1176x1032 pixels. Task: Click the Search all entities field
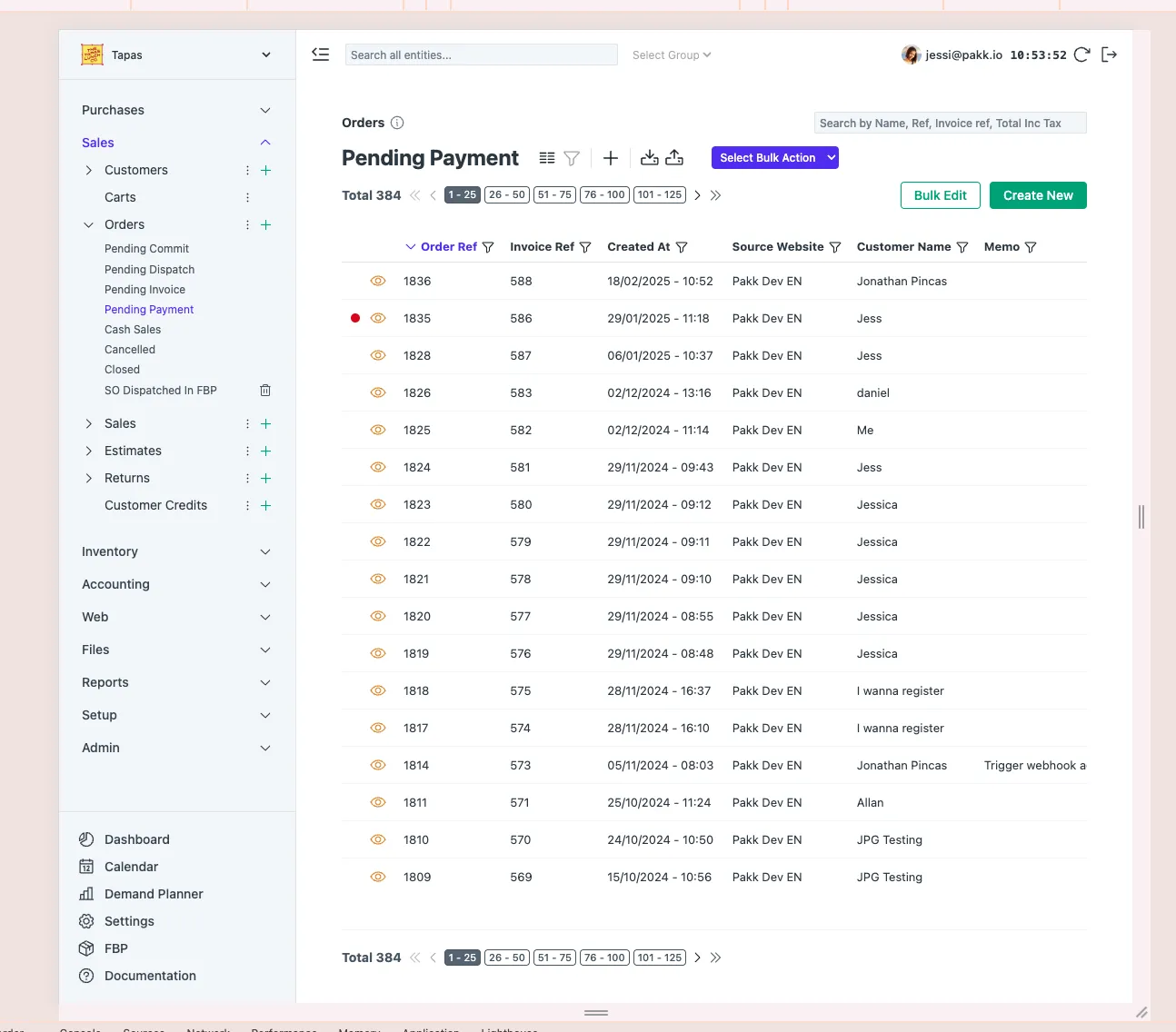[481, 55]
